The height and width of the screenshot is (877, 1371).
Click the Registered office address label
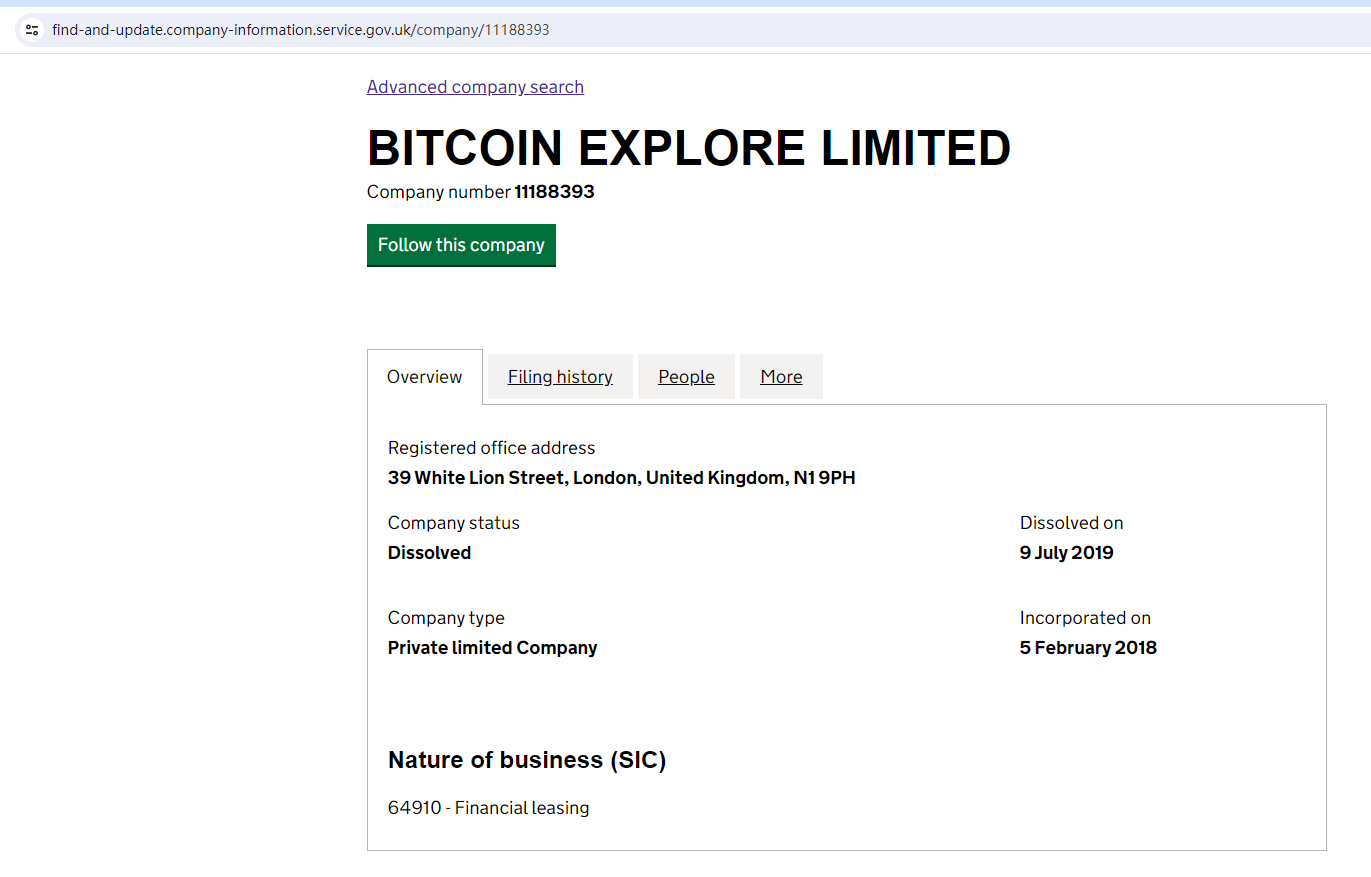click(x=491, y=448)
